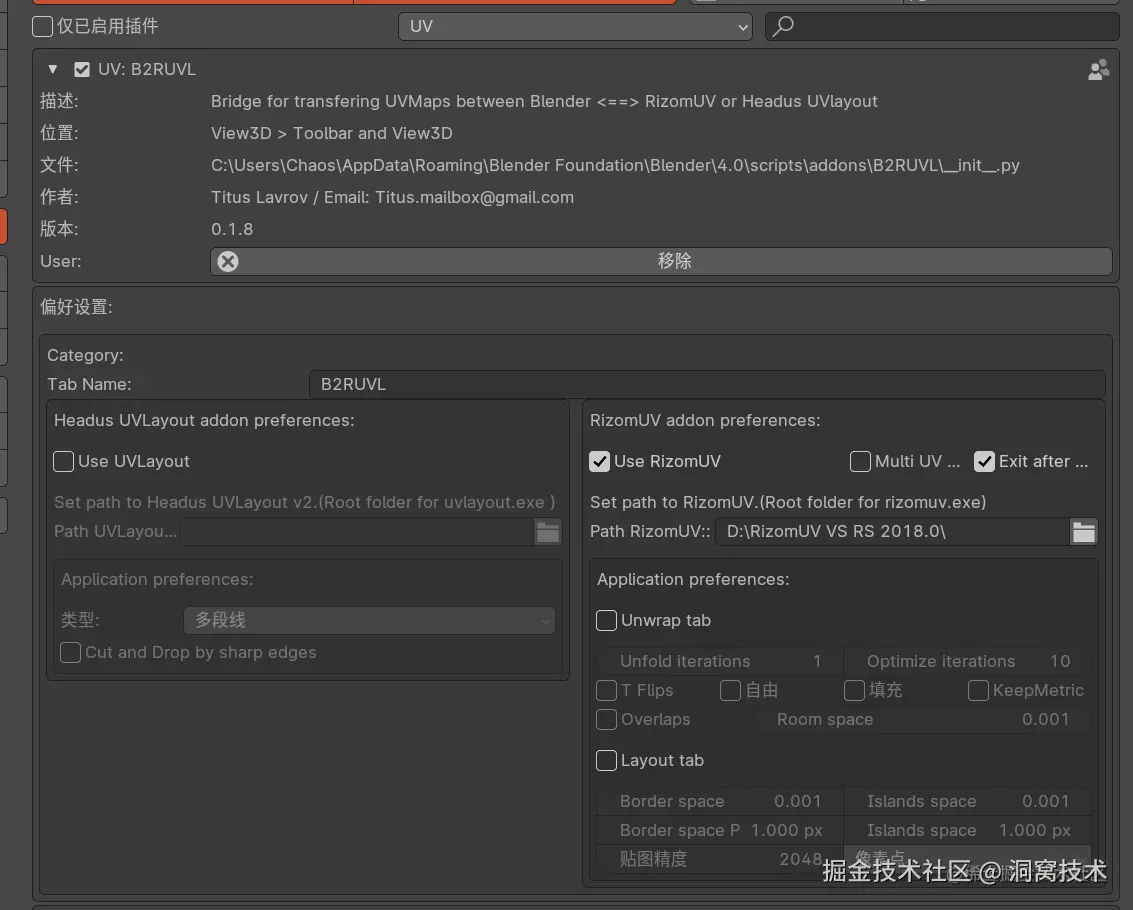The height and width of the screenshot is (910, 1133).
Task: Enable the Overlaps checkbox
Action: click(x=606, y=719)
